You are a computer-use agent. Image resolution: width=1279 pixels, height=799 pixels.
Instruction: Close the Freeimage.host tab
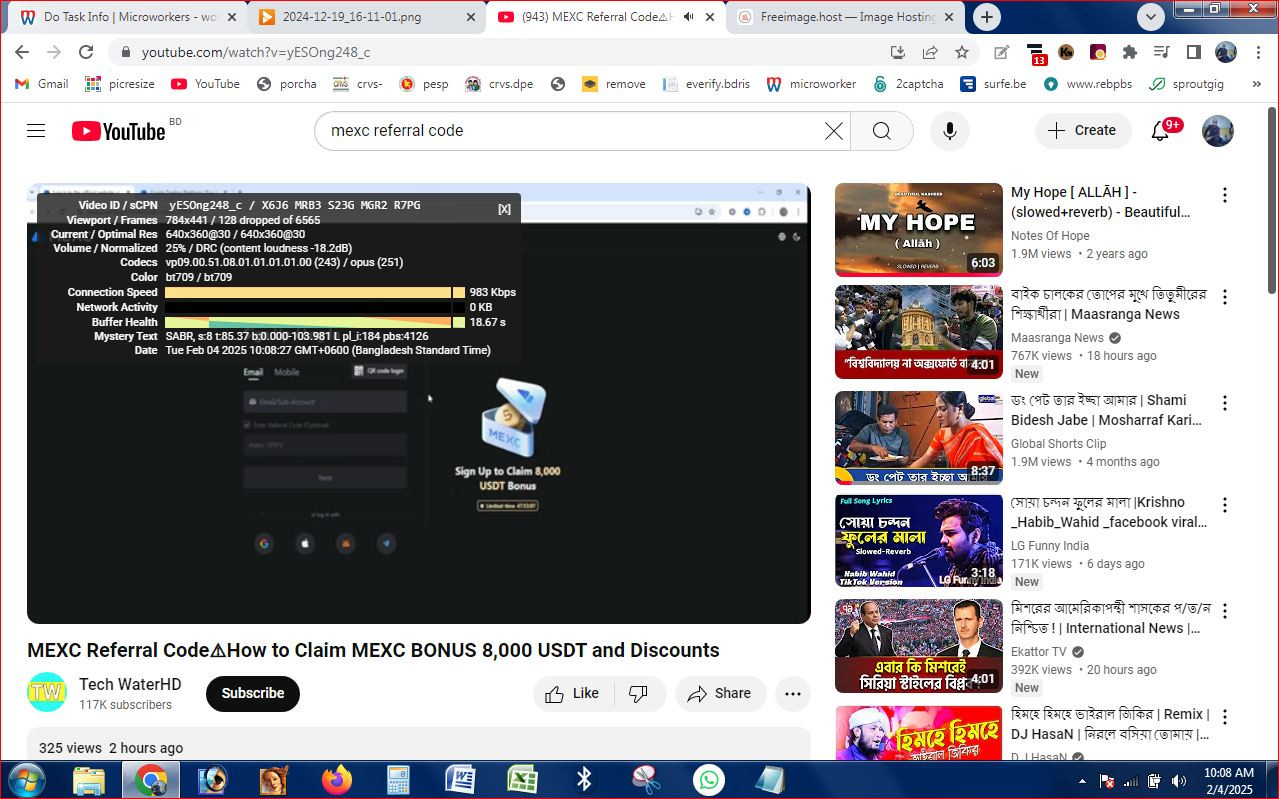click(x=949, y=17)
